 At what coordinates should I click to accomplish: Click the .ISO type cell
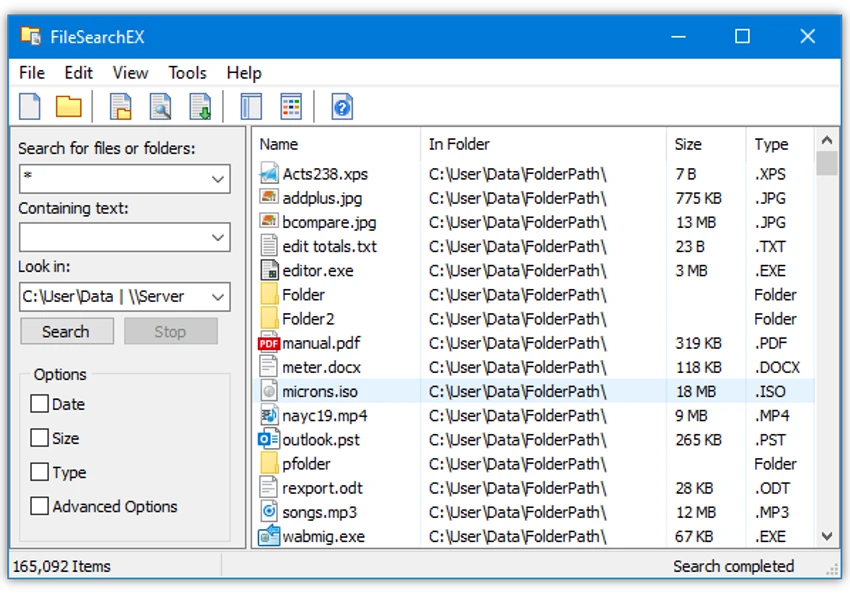tap(770, 391)
